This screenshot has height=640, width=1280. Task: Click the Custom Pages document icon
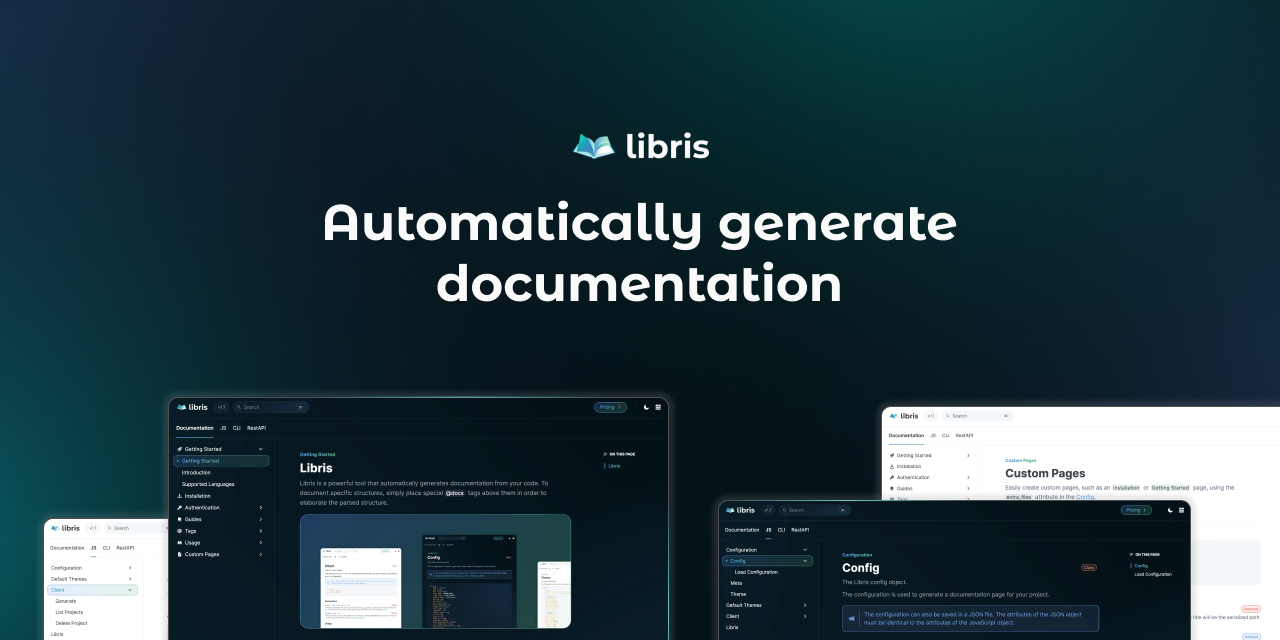(x=180, y=554)
